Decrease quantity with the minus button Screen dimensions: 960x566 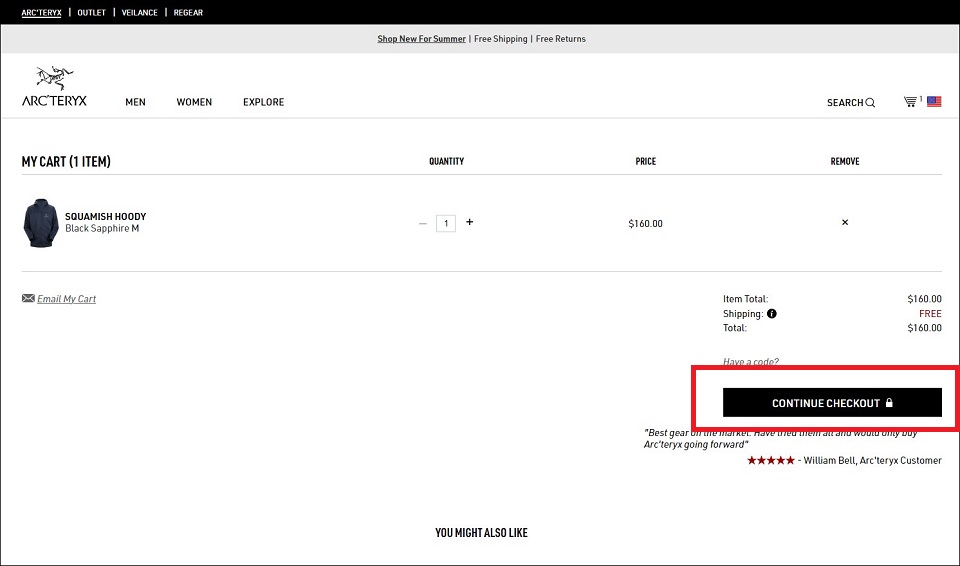pos(422,224)
